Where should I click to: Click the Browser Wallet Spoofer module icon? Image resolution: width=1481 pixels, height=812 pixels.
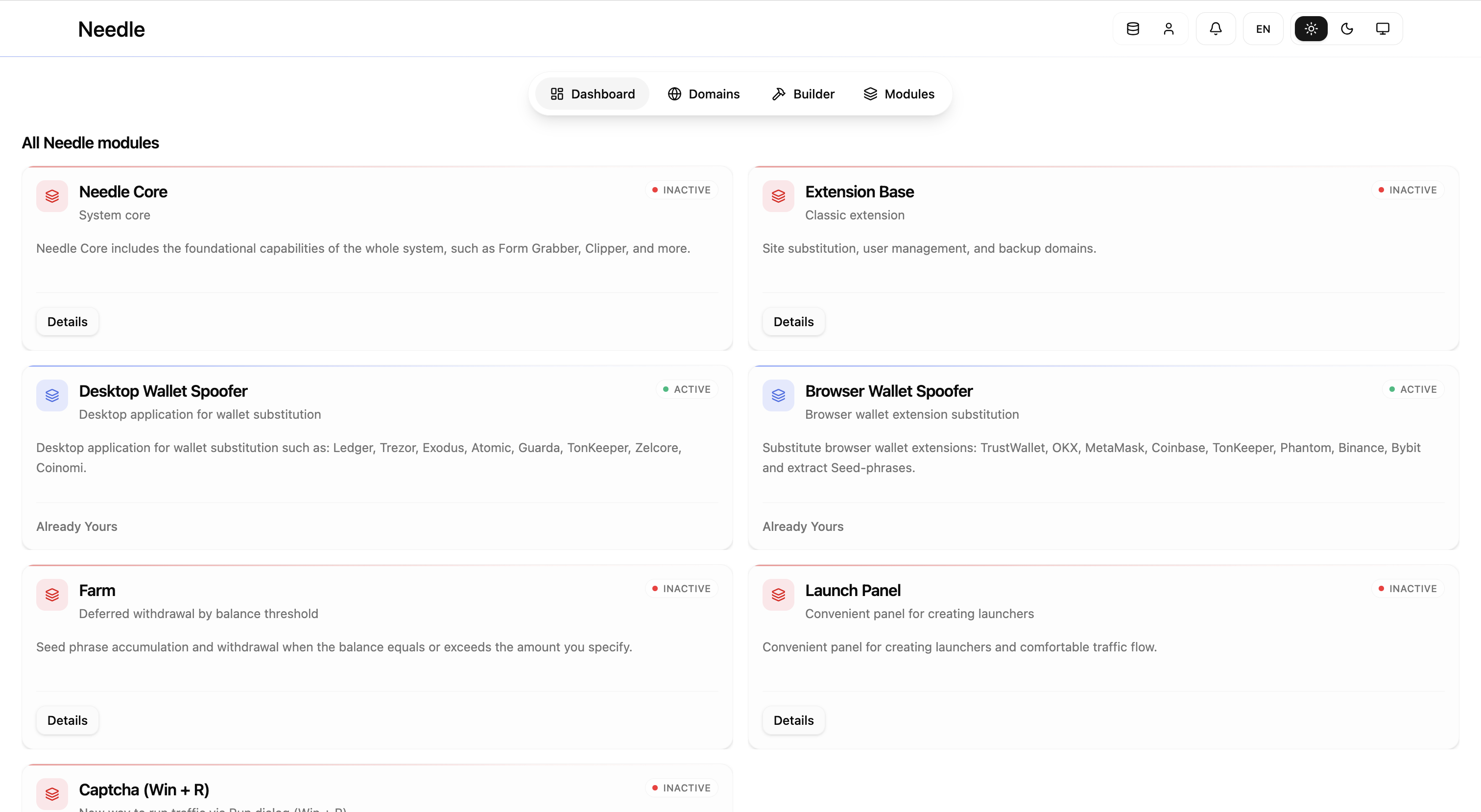click(x=778, y=396)
